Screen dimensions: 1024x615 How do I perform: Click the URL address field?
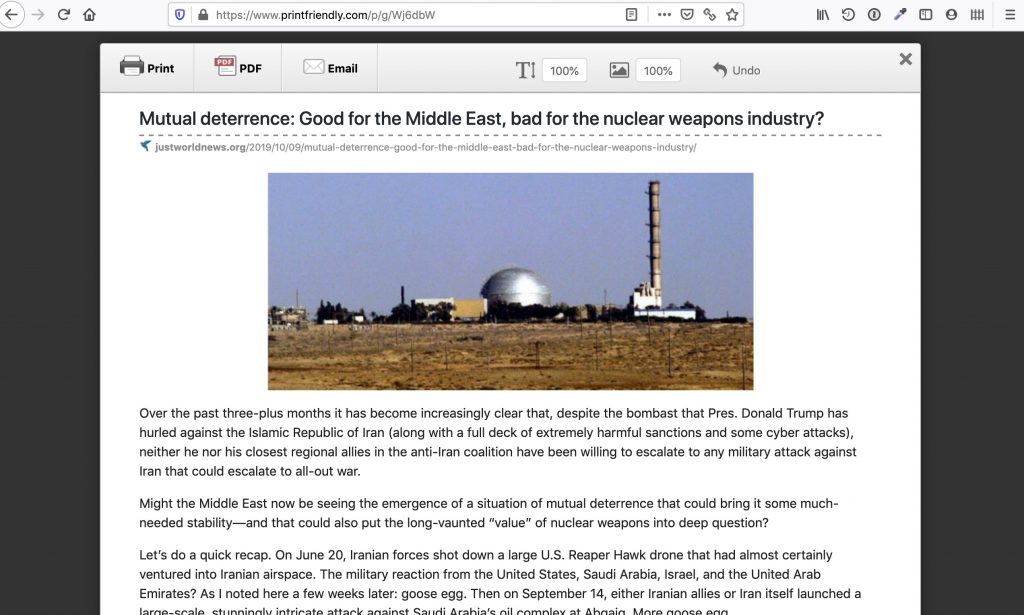pyautogui.click(x=400, y=15)
